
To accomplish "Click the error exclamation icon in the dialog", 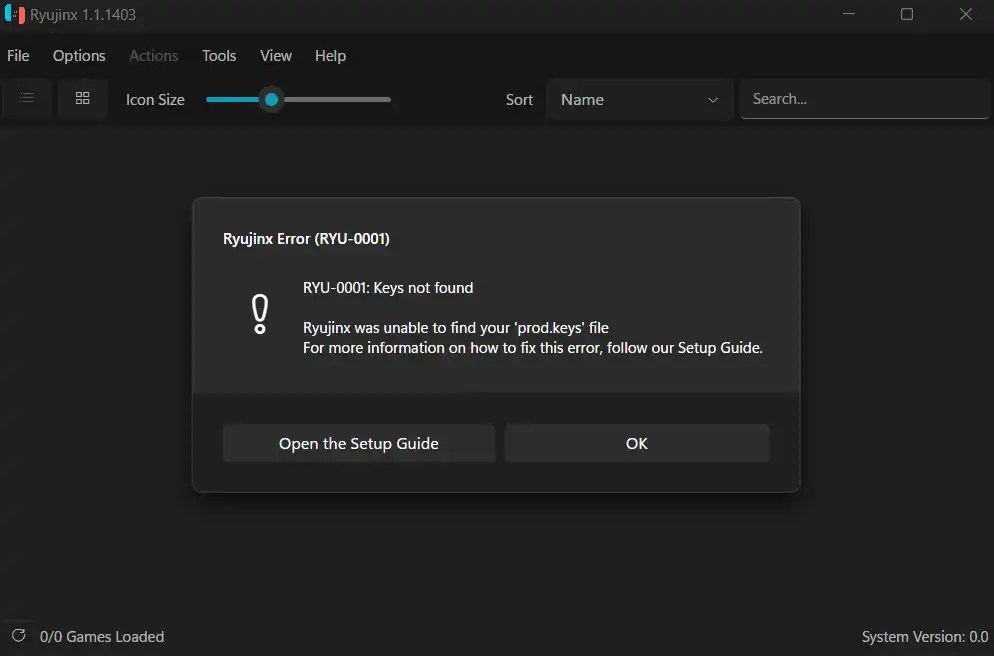I will point(260,313).
